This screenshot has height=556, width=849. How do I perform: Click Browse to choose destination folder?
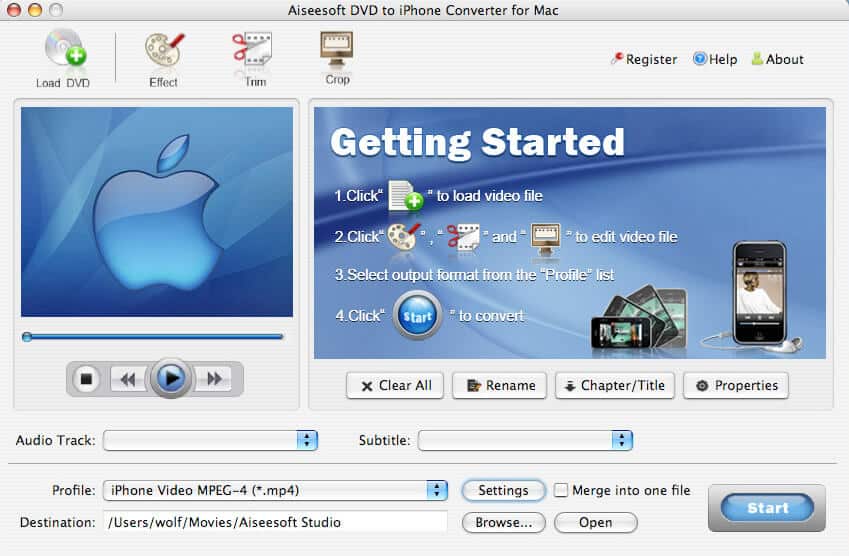(x=504, y=522)
